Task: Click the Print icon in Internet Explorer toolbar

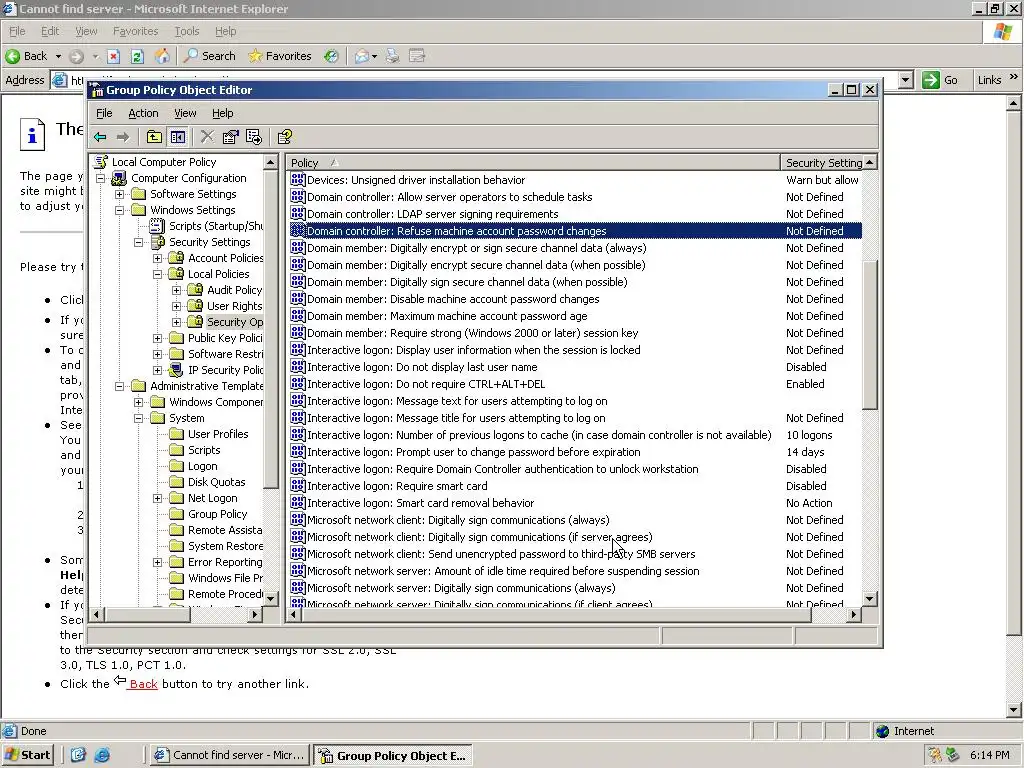Action: point(392,56)
